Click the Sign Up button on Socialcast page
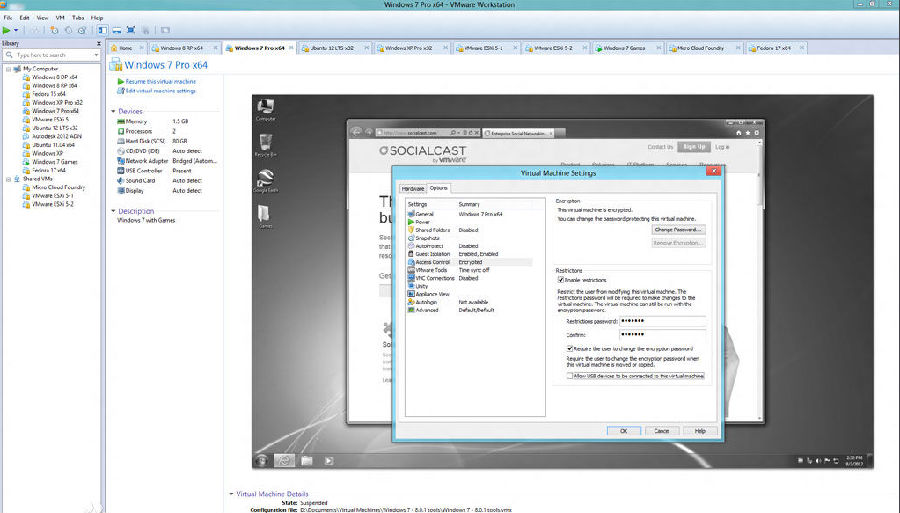 [694, 147]
